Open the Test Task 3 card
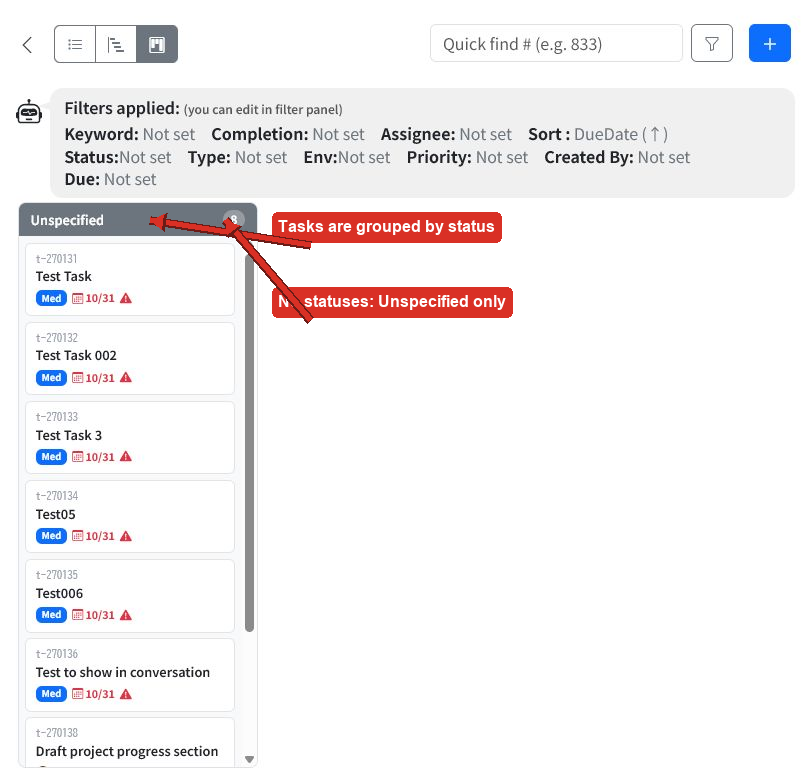811x780 pixels. point(130,438)
